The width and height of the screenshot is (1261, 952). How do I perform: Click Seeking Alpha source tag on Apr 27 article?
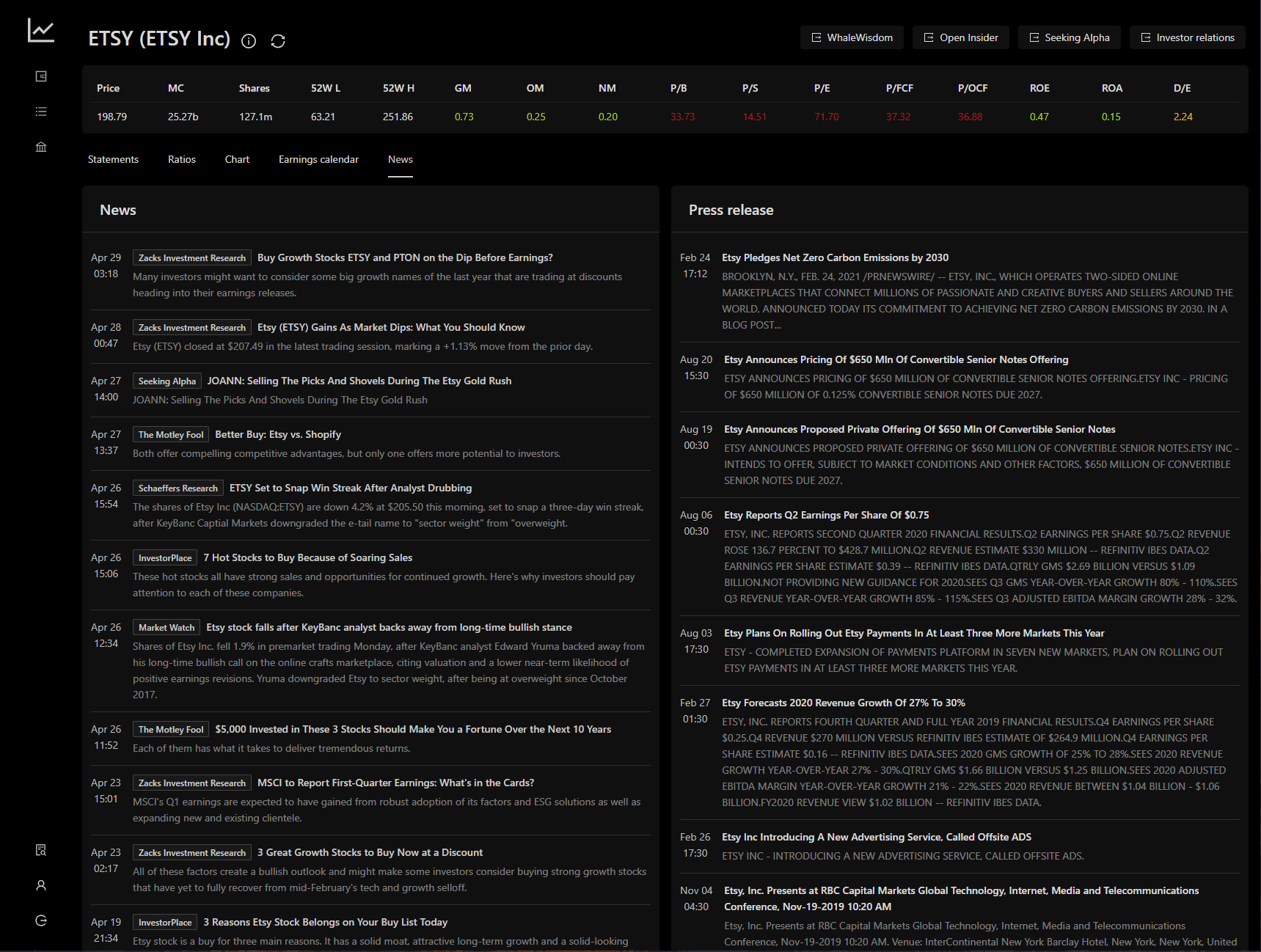point(167,381)
